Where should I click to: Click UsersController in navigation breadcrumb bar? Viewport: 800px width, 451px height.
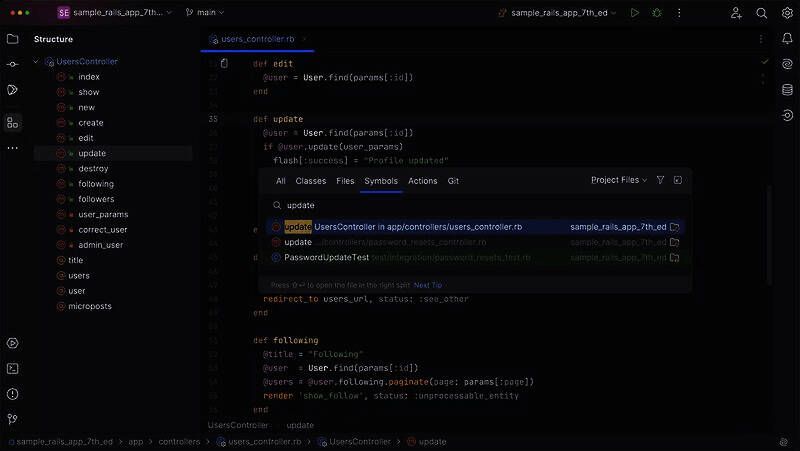coord(355,442)
